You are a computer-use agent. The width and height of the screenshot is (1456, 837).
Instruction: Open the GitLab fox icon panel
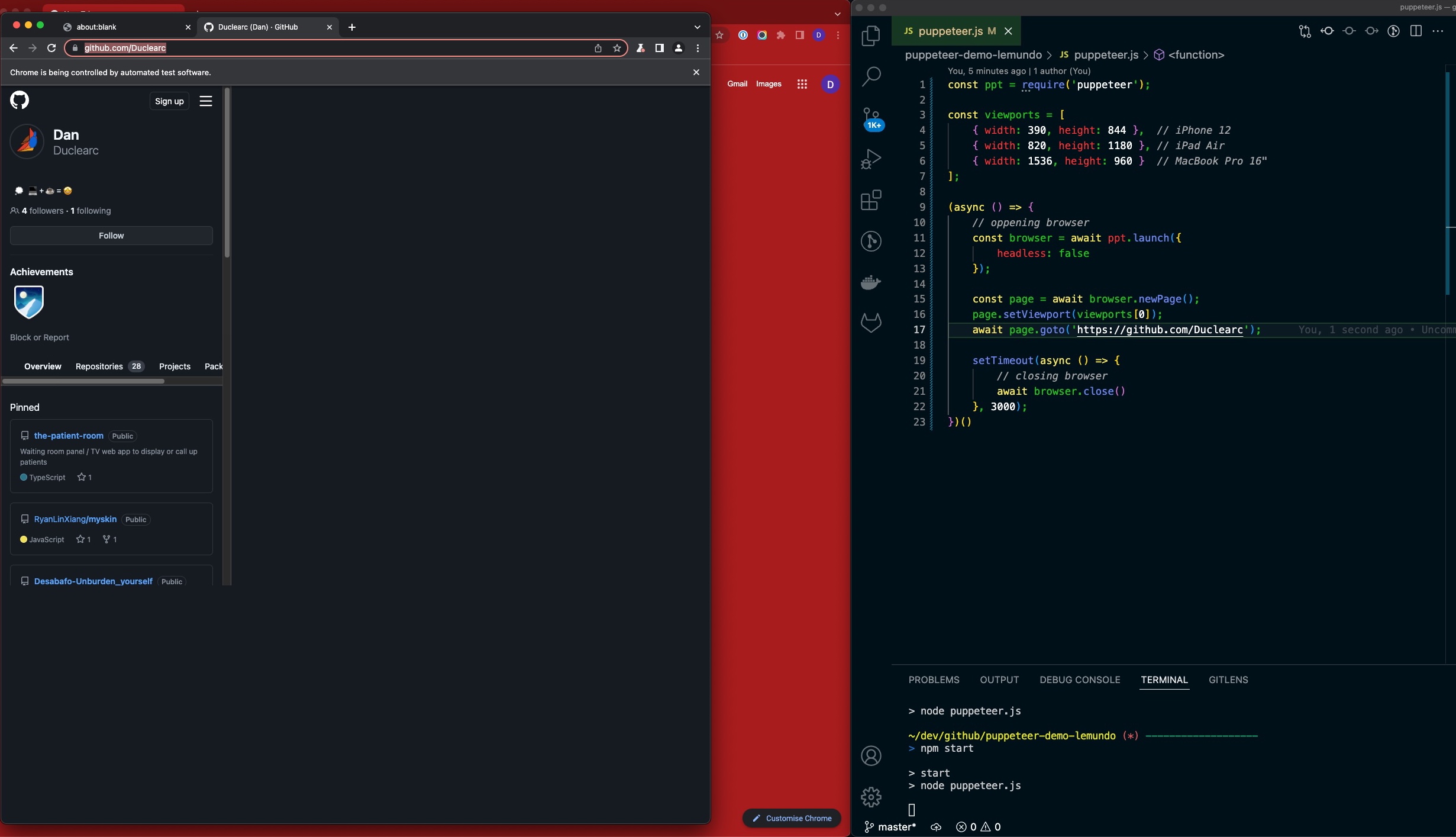[871, 323]
